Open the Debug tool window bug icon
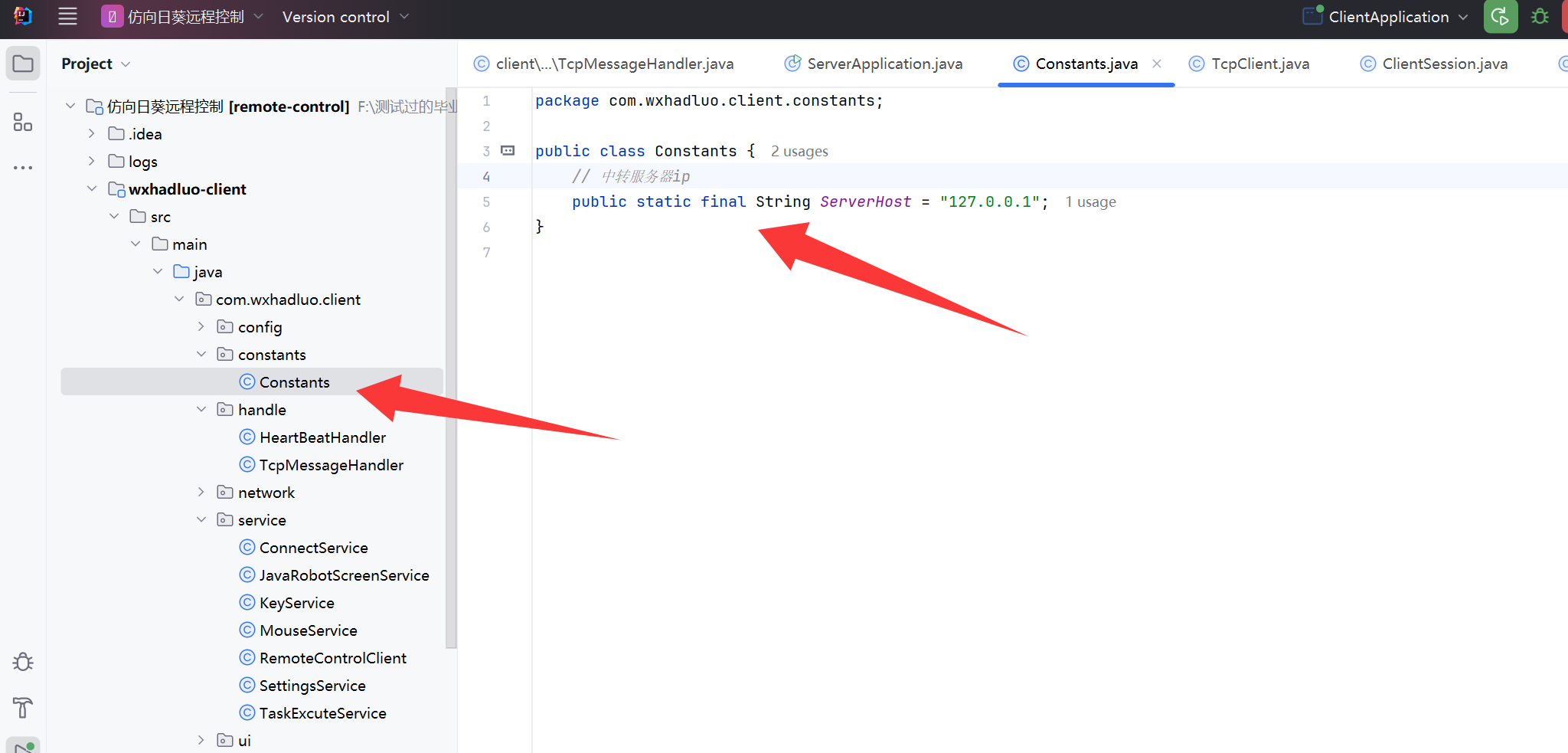 [23, 662]
